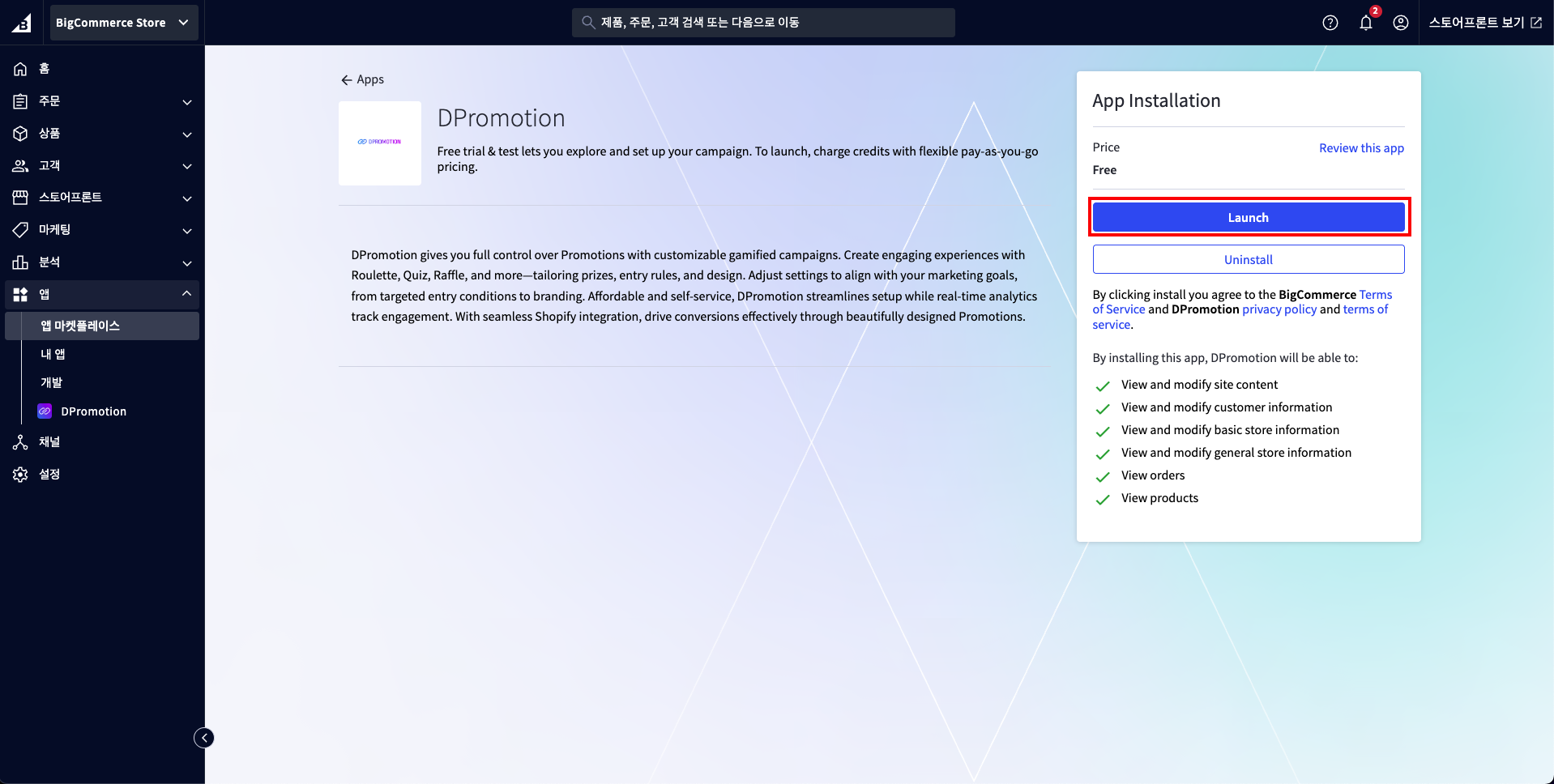Click the 'View orders' permission text
1554x784 pixels.
click(1153, 475)
